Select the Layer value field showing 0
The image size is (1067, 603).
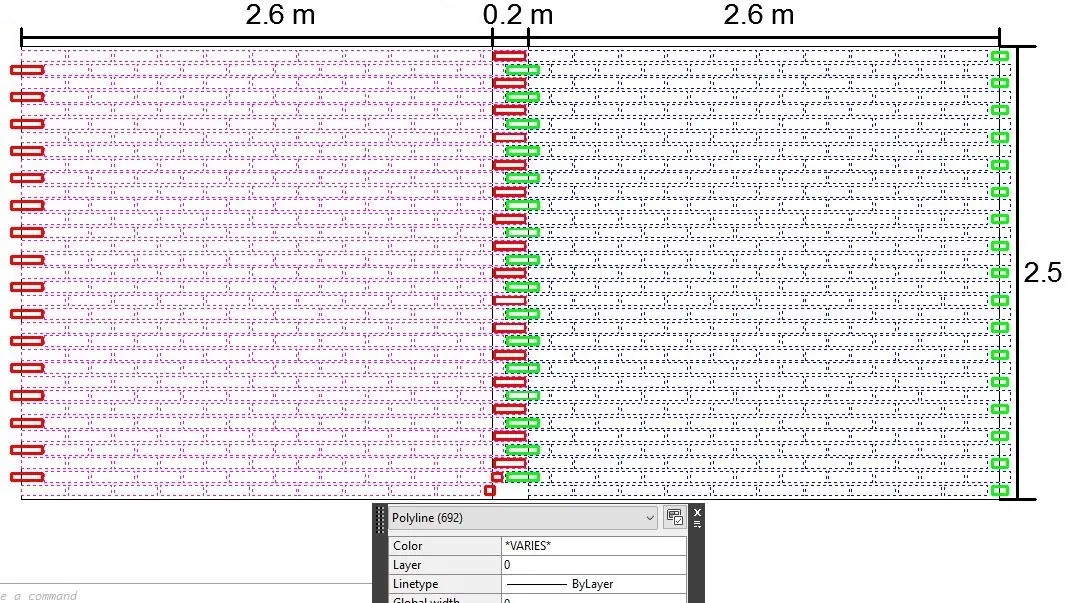[x=593, y=565]
